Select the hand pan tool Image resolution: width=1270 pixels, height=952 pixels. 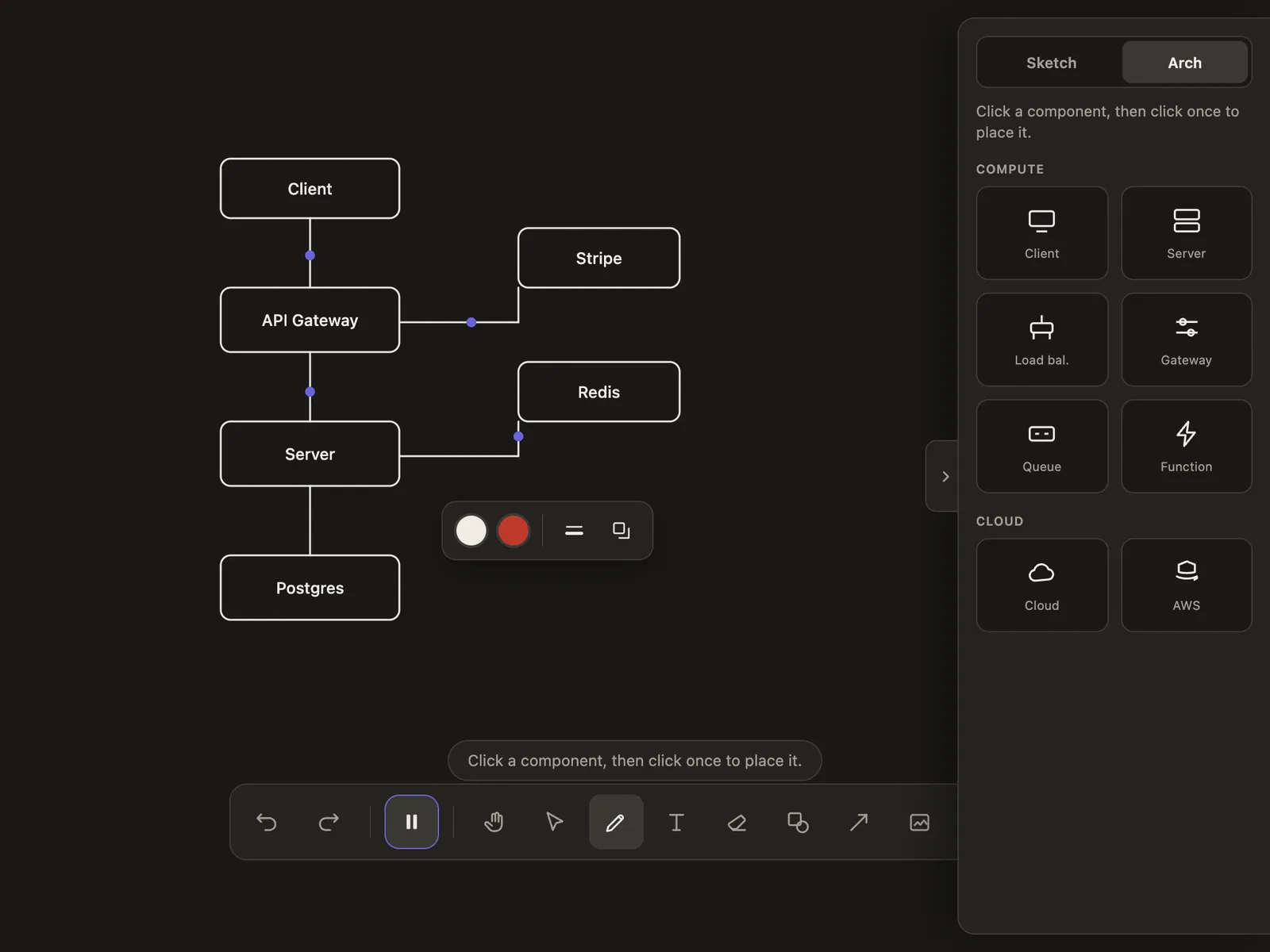(x=494, y=822)
